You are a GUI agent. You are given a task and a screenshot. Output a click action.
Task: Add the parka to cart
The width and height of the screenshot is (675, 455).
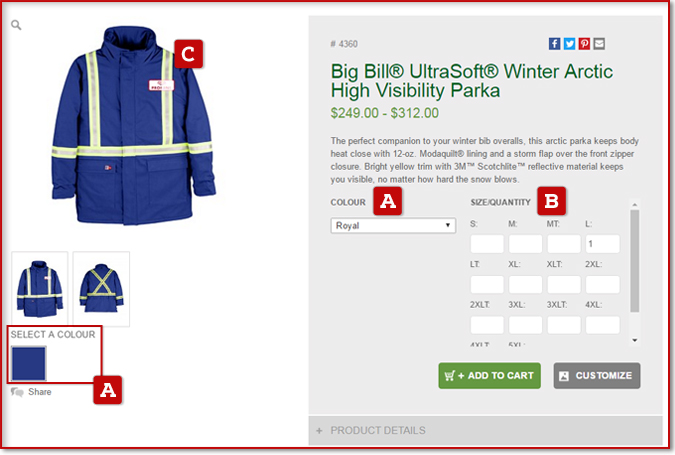pyautogui.click(x=489, y=375)
